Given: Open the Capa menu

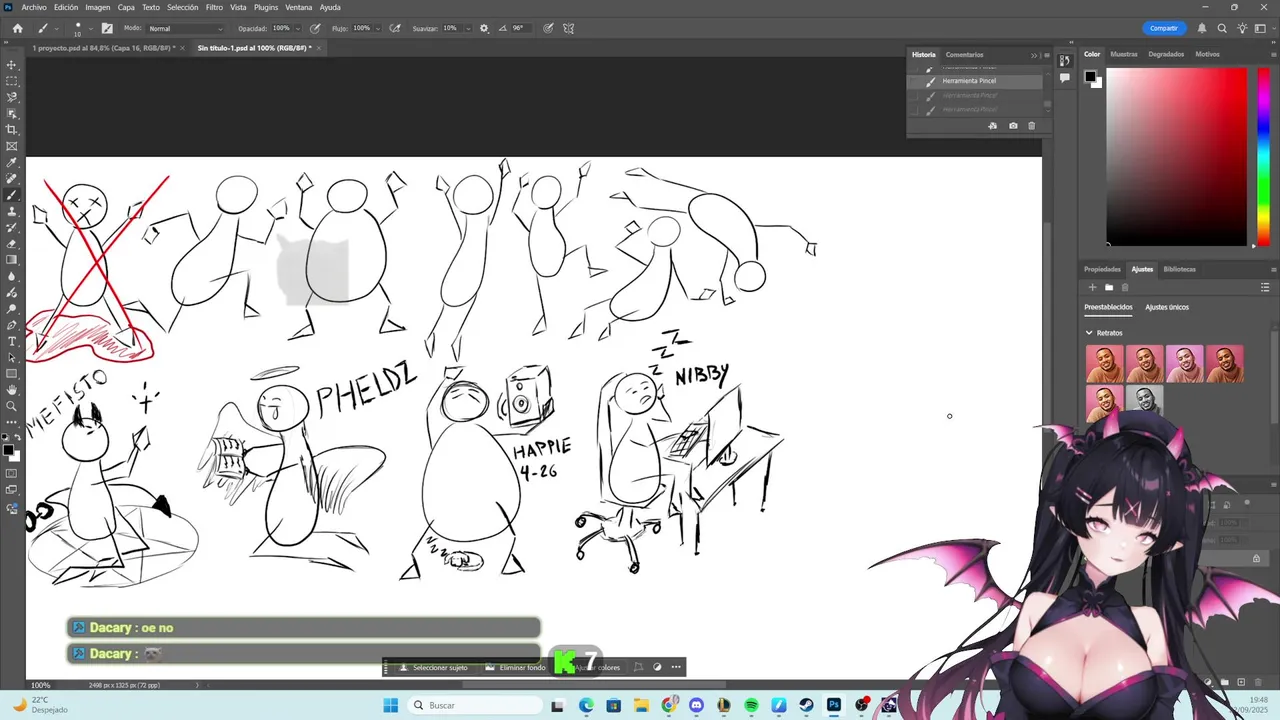Looking at the screenshot, I should click(x=126, y=7).
